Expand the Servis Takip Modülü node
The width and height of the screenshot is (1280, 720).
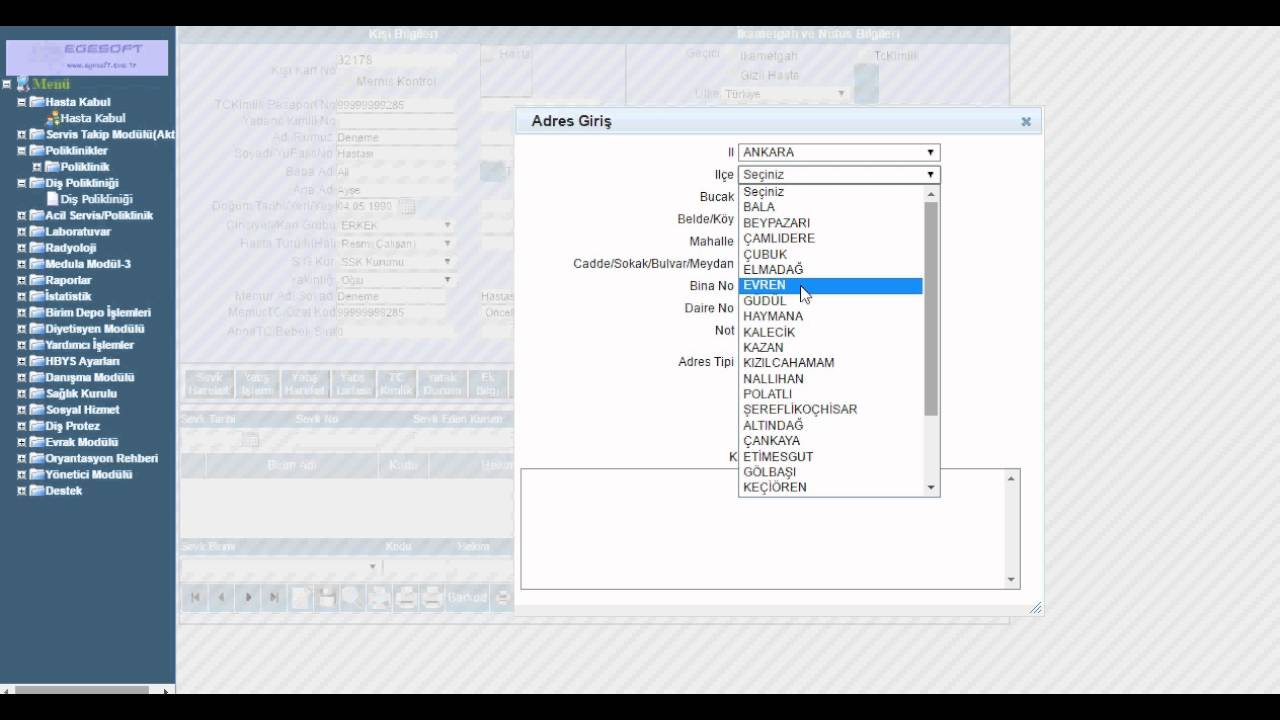point(22,134)
